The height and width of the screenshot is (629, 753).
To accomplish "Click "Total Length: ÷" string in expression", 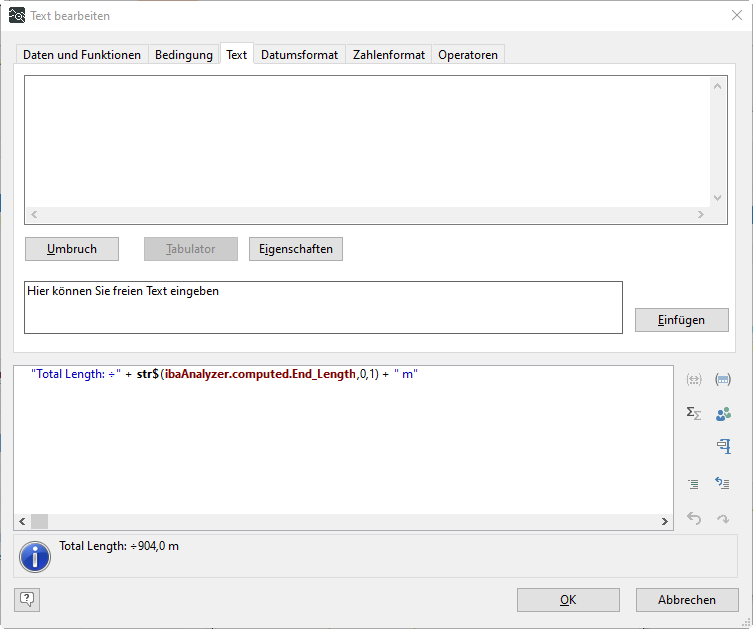I will click(x=76, y=374).
